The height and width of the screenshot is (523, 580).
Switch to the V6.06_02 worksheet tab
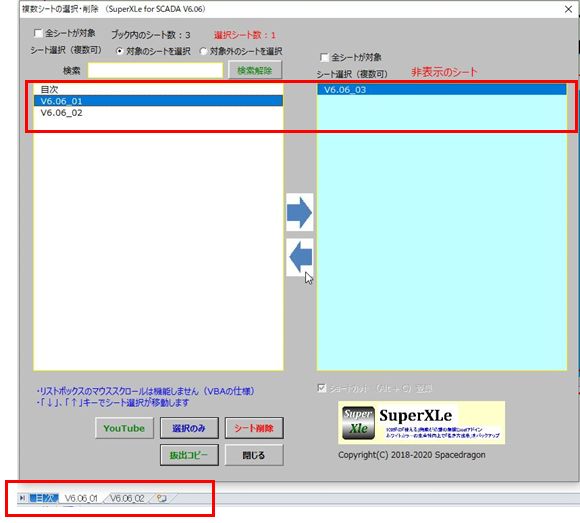pos(127,498)
